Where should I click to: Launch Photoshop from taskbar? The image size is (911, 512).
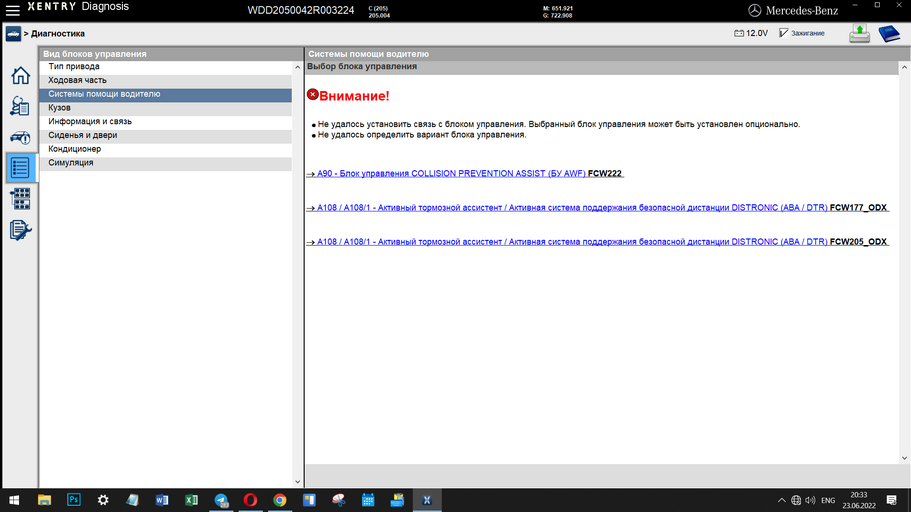(x=74, y=500)
